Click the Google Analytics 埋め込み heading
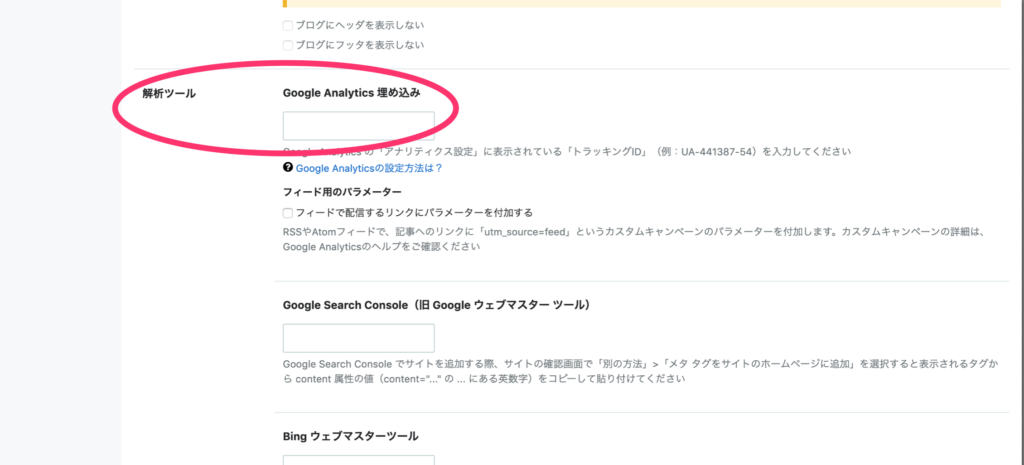The height and width of the screenshot is (465, 1024). [351, 92]
